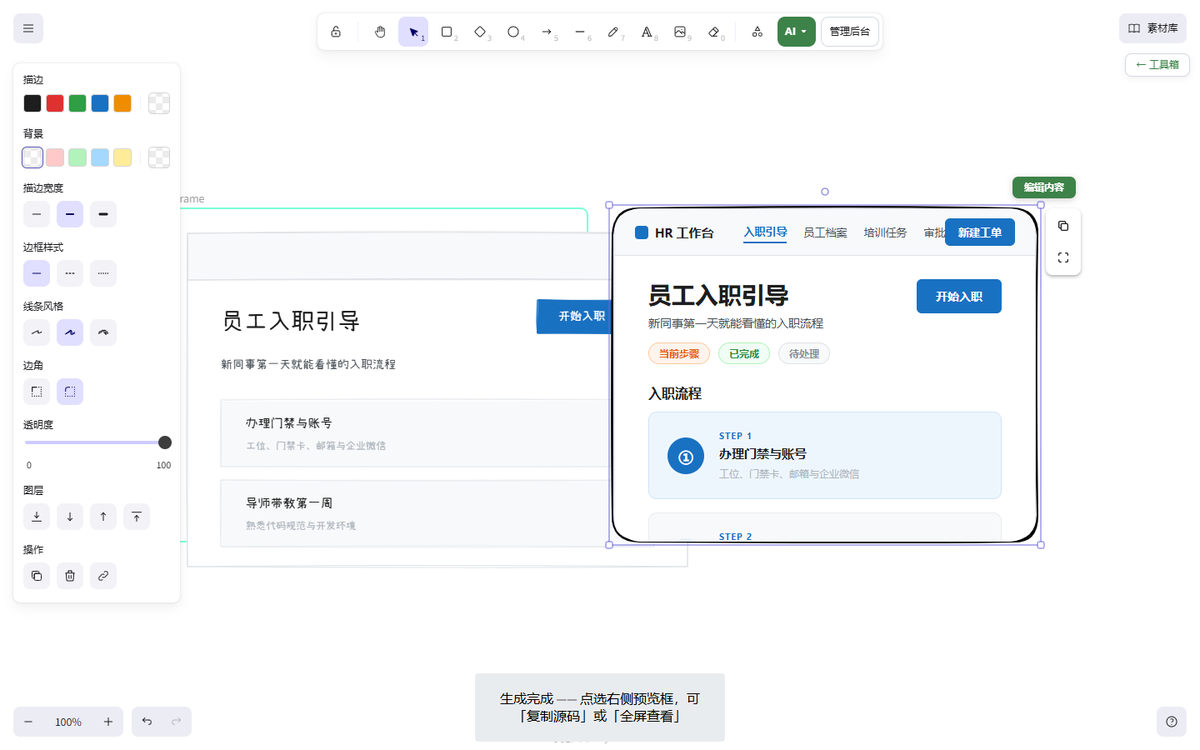Select the Eraser tool

pyautogui.click(x=714, y=32)
